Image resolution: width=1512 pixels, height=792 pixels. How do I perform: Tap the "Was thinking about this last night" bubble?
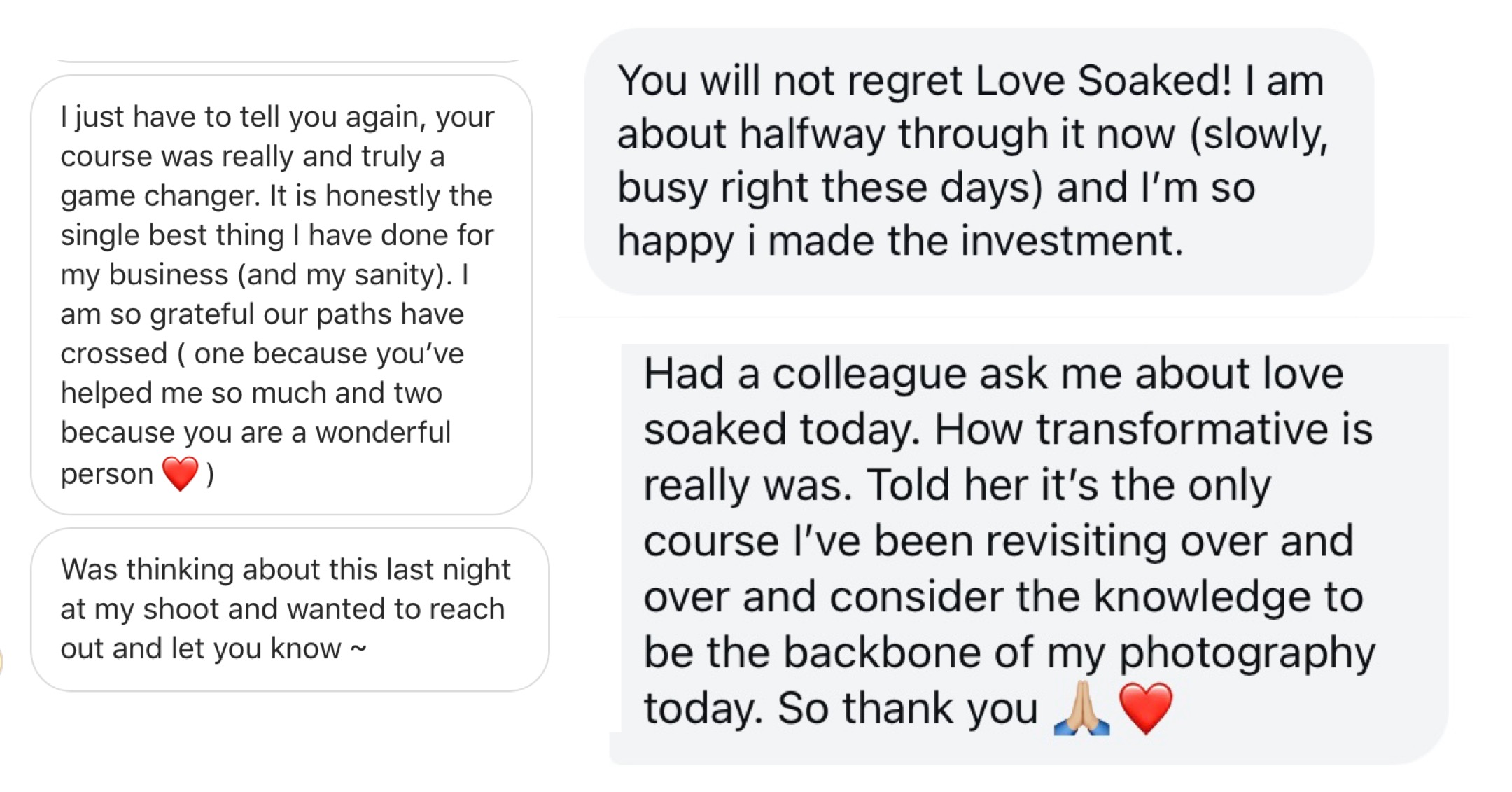point(289,609)
